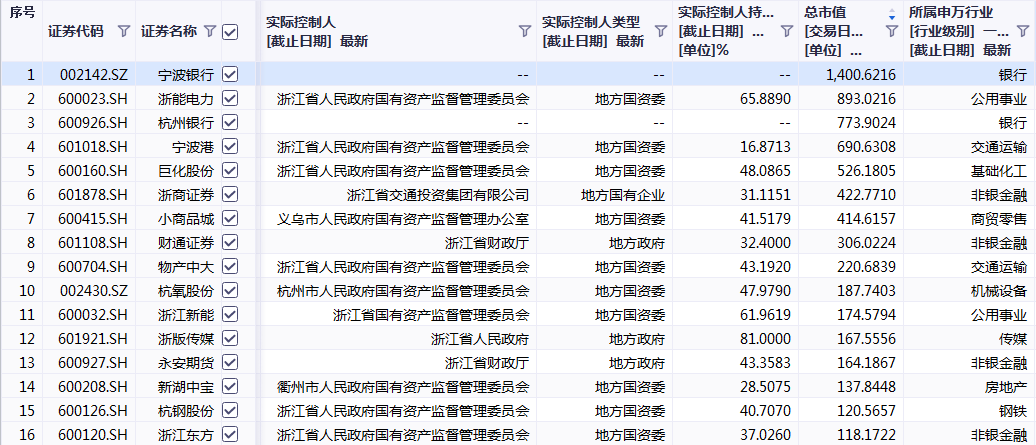Image resolution: width=1036 pixels, height=445 pixels.
Task: Open filter for 实际控制人持股 column
Action: click(786, 31)
